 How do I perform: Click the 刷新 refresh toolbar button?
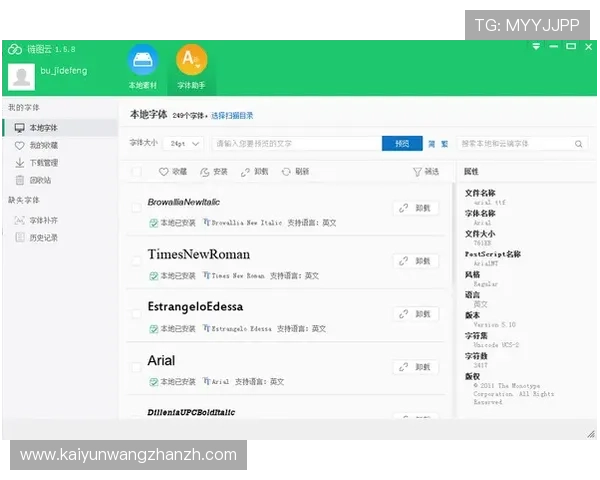tap(295, 172)
